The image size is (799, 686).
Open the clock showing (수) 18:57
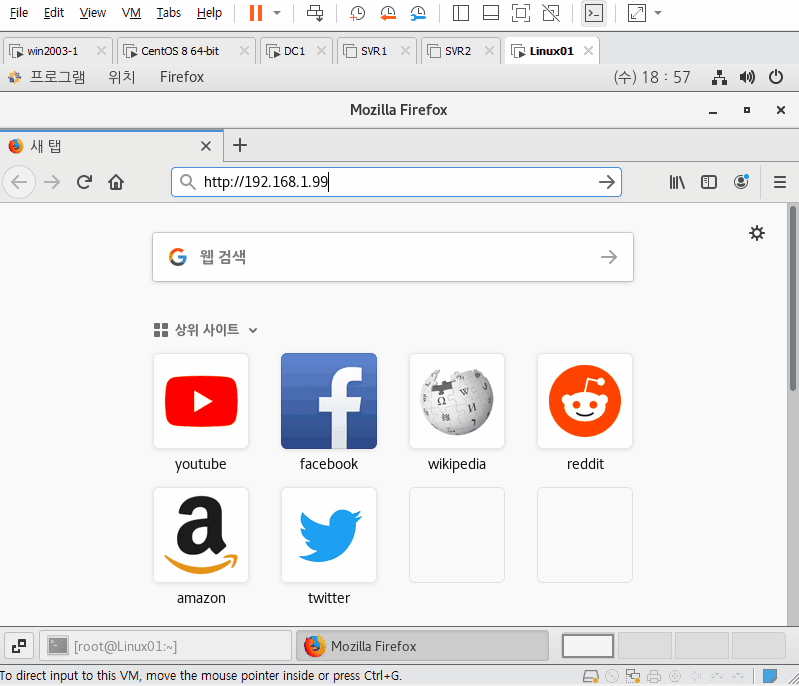coord(652,77)
